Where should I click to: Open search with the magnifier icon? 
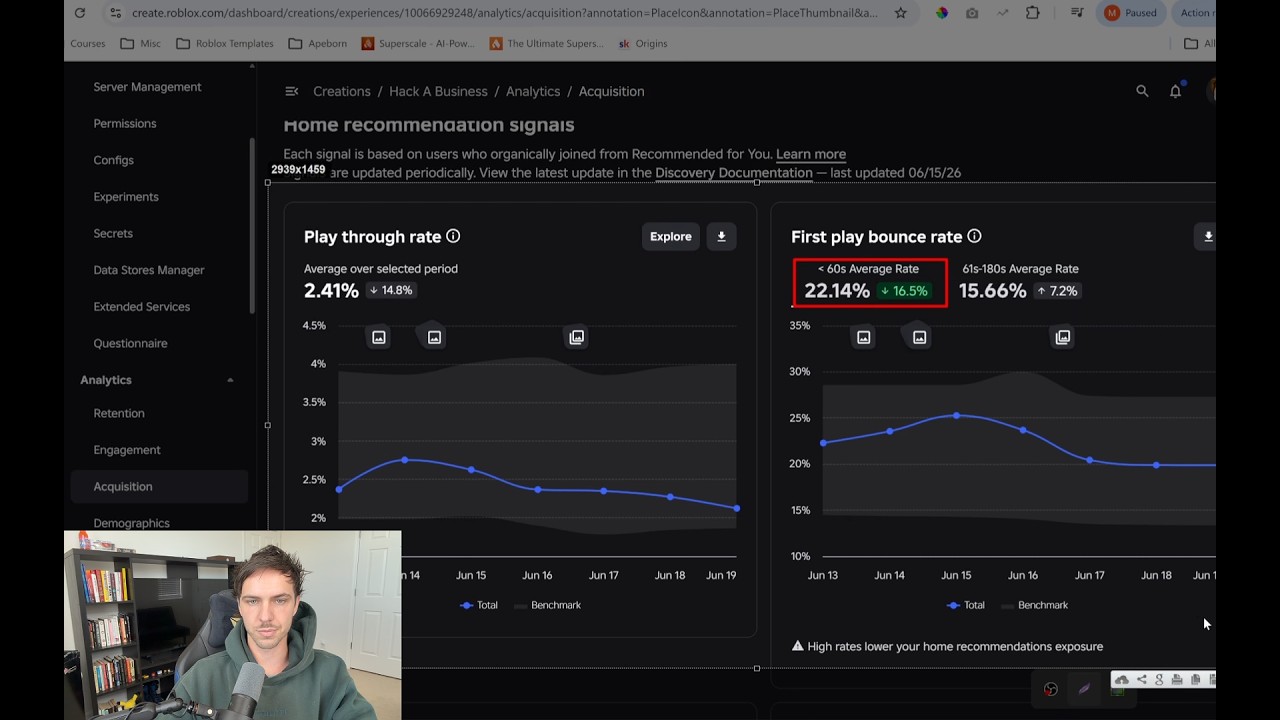[x=1142, y=91]
